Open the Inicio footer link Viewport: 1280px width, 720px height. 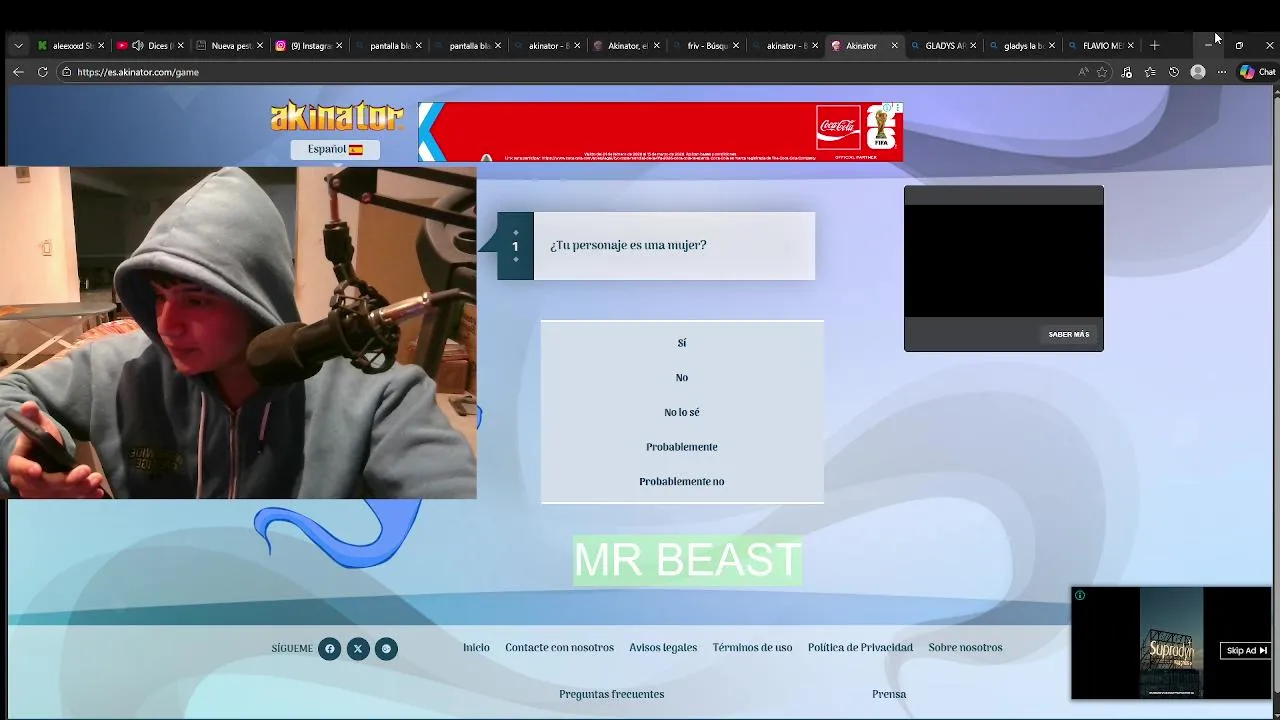tap(476, 648)
